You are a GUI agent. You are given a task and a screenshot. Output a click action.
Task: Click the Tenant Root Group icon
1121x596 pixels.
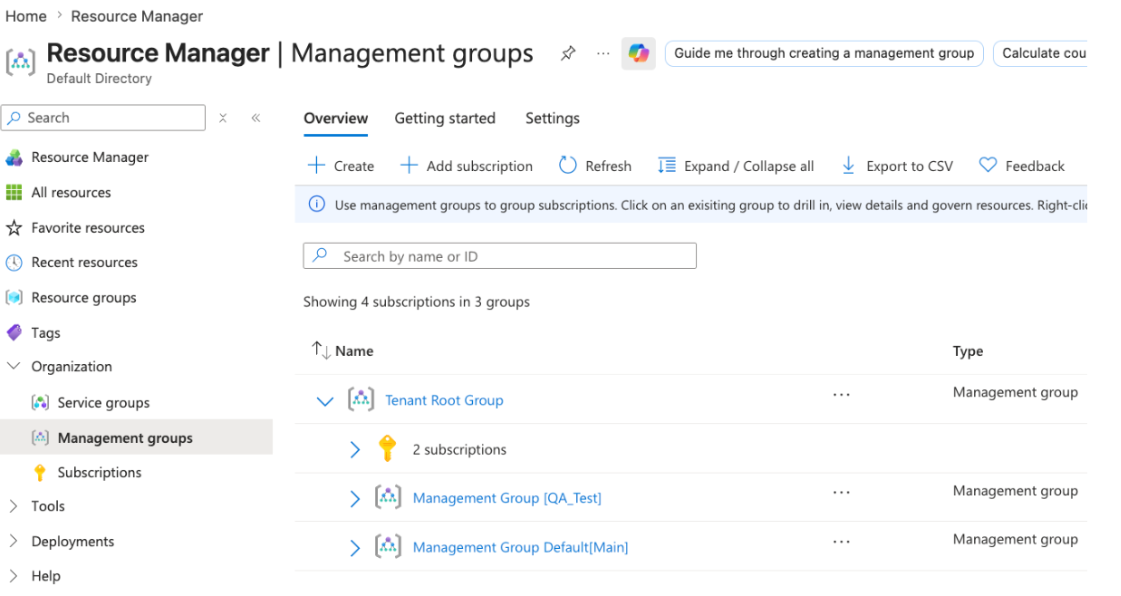click(x=361, y=399)
